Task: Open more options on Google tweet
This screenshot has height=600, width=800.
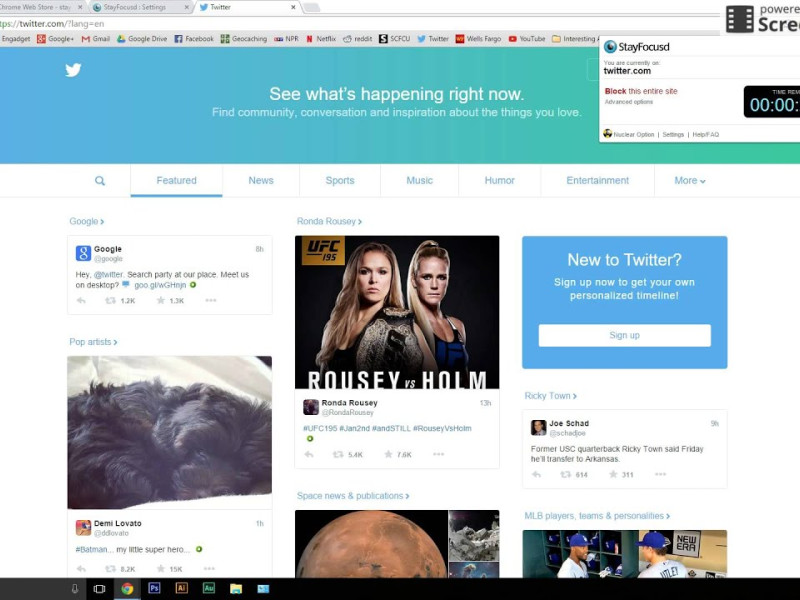Action: tap(211, 300)
